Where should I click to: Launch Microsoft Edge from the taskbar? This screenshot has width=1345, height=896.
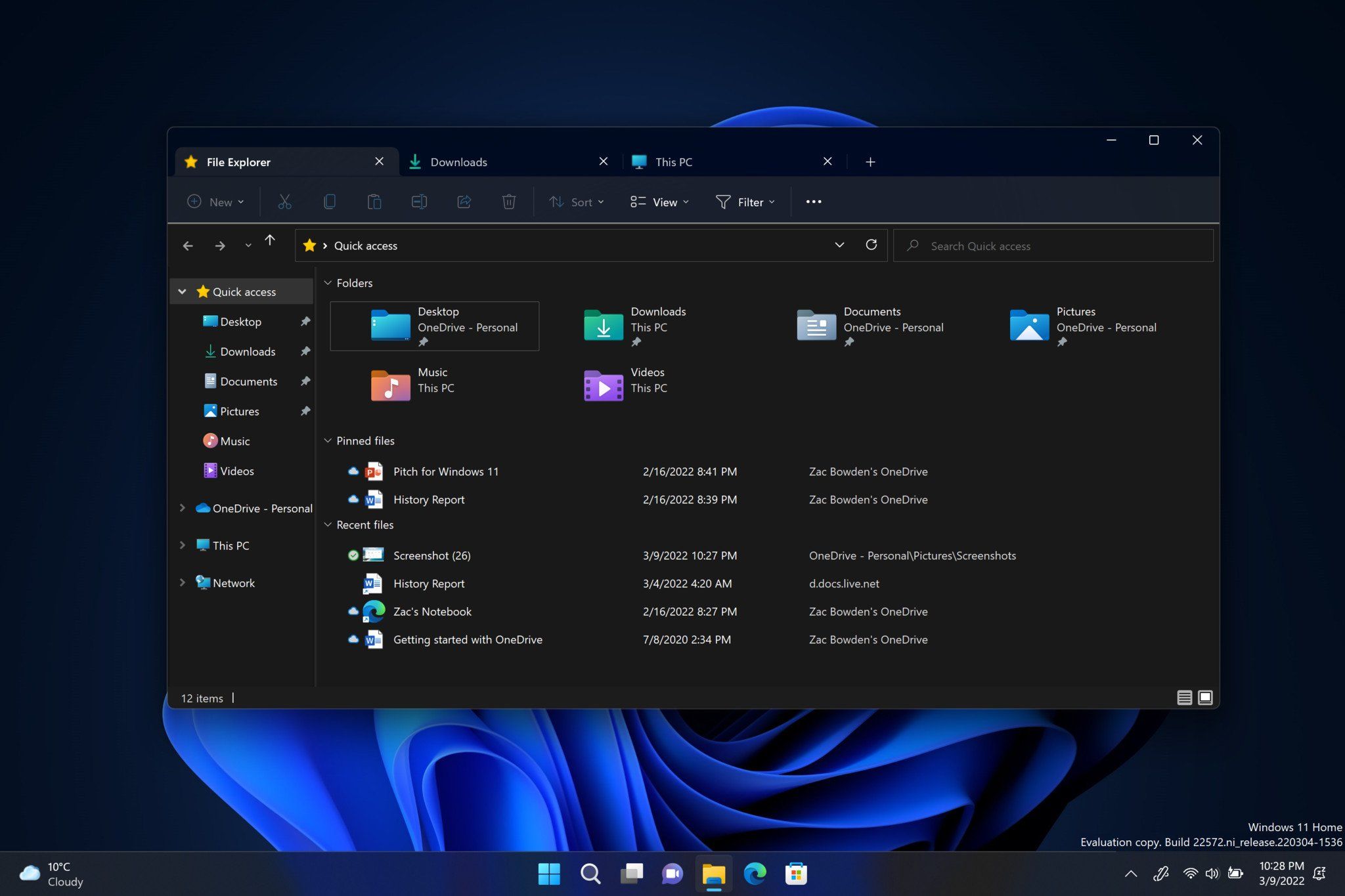click(755, 874)
